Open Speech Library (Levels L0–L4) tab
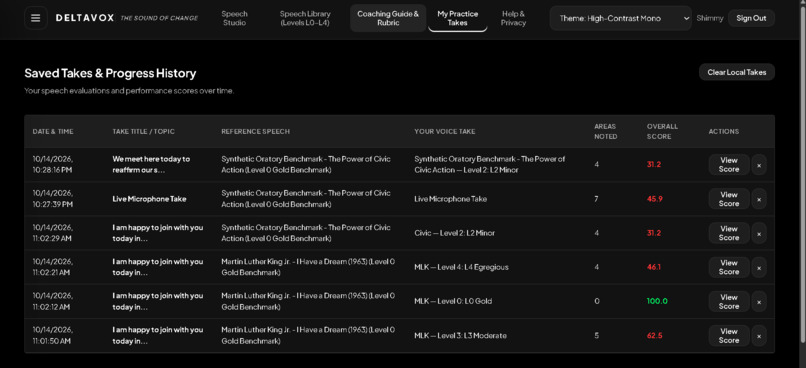This screenshot has height=368, width=806. (305, 18)
